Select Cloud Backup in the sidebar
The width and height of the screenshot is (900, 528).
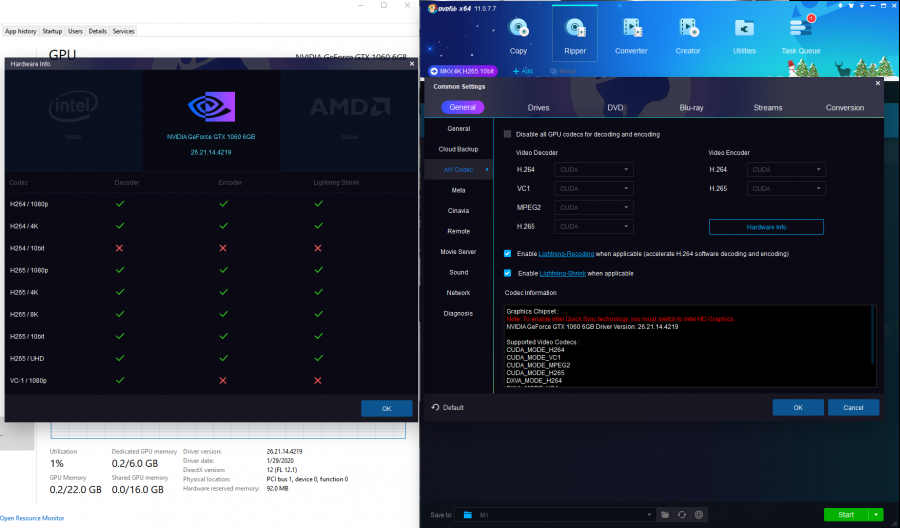click(459, 149)
